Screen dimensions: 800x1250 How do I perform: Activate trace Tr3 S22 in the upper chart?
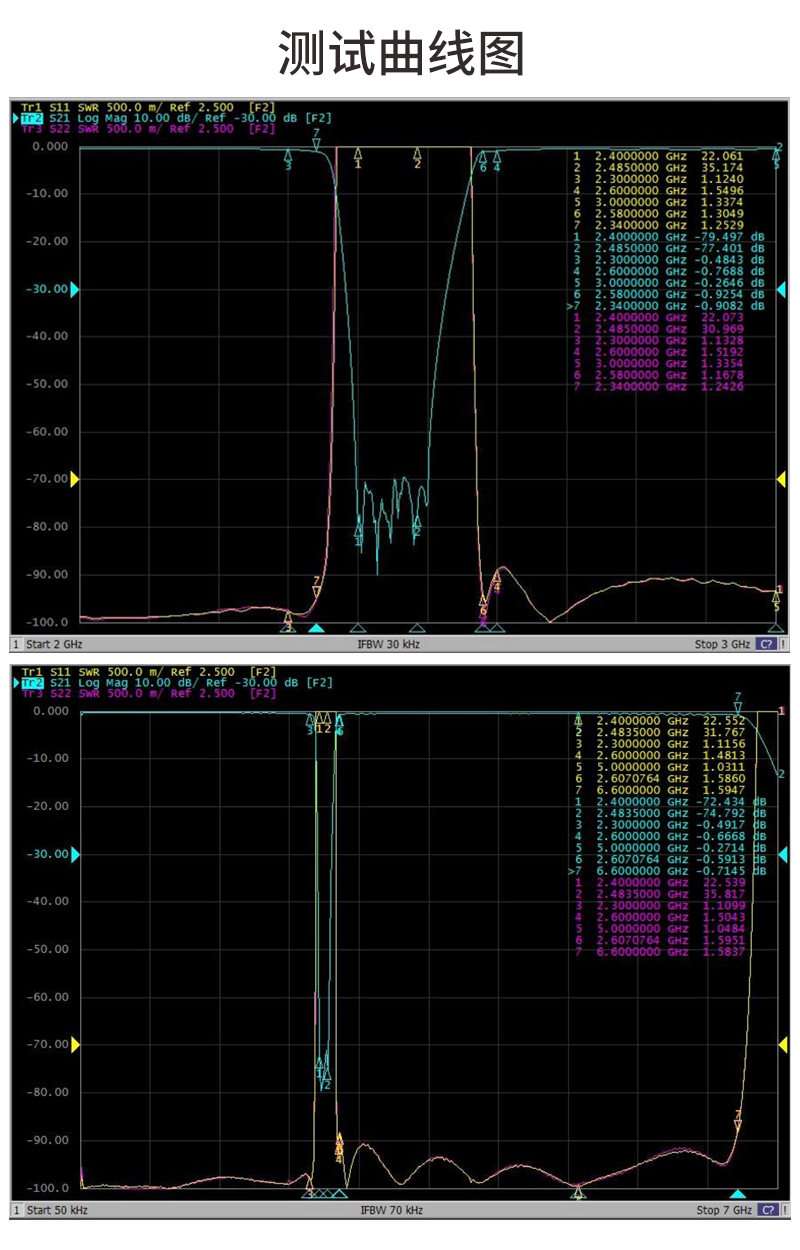tap(50, 129)
